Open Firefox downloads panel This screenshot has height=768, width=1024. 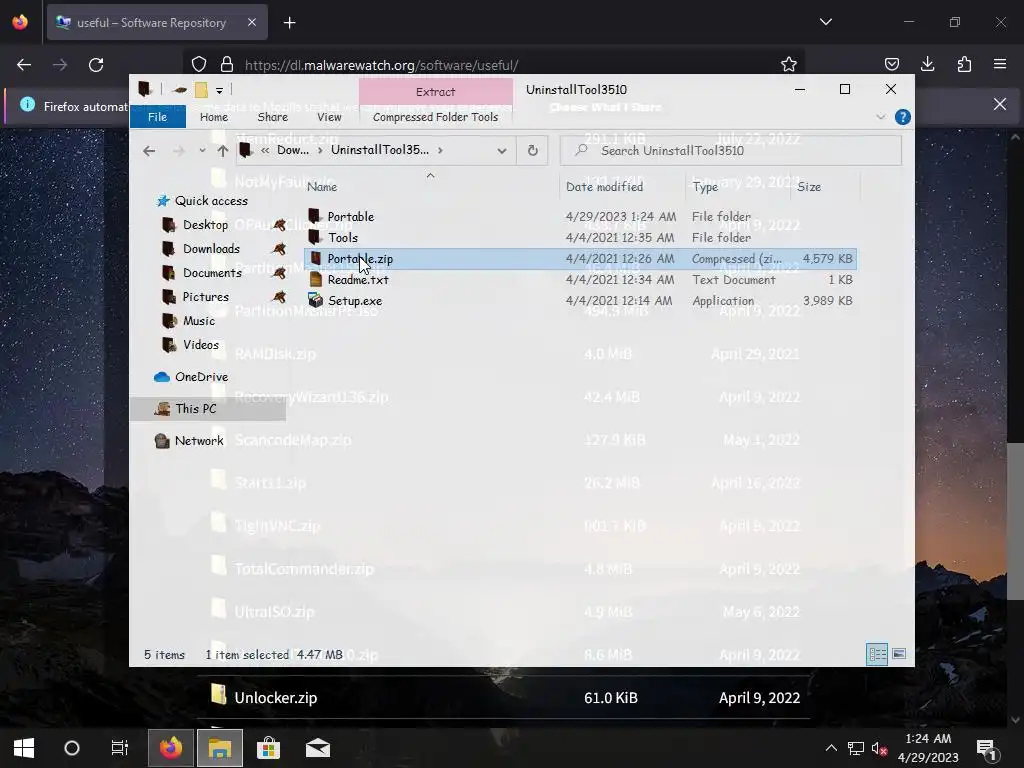click(x=927, y=64)
